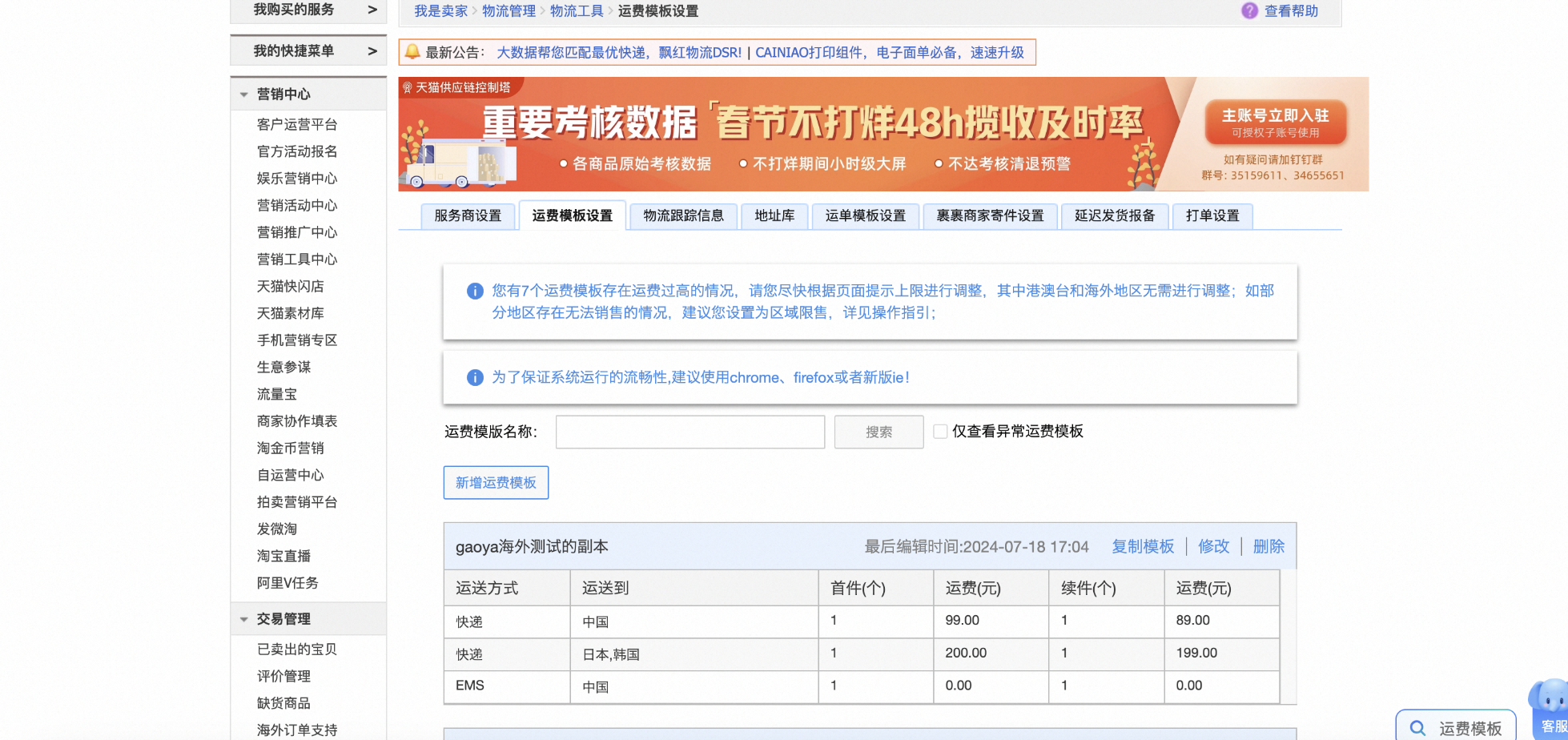Screen dimensions: 1568x740
Task: Go to the 裹裹商家寄件设置 tab
Action: pos(990,216)
